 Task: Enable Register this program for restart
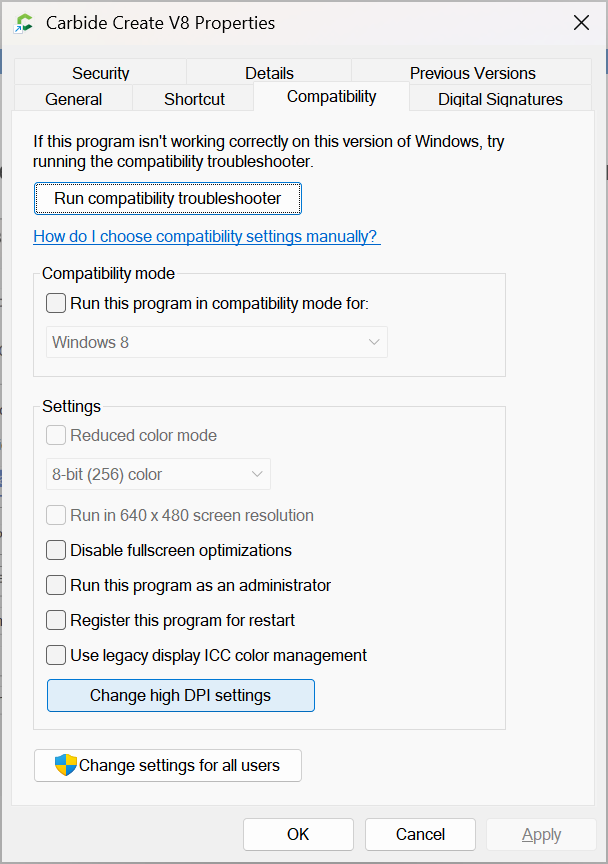pyautogui.click(x=57, y=620)
